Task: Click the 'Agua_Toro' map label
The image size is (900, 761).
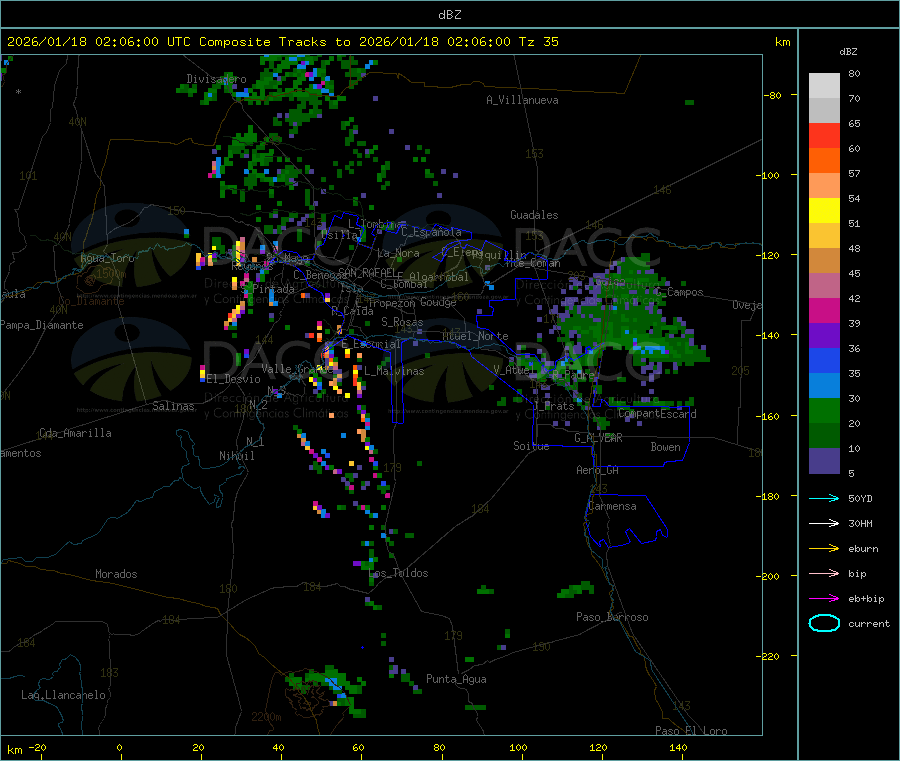Action: (x=107, y=258)
